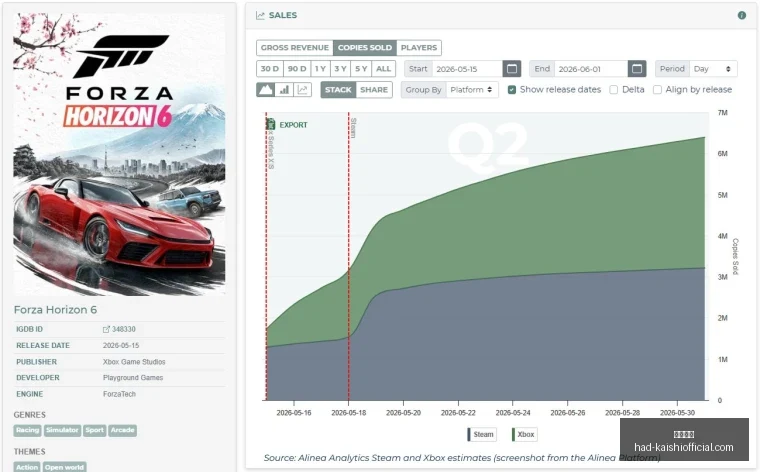
Task: Open the Group By Platform dropdown
Action: [472, 90]
